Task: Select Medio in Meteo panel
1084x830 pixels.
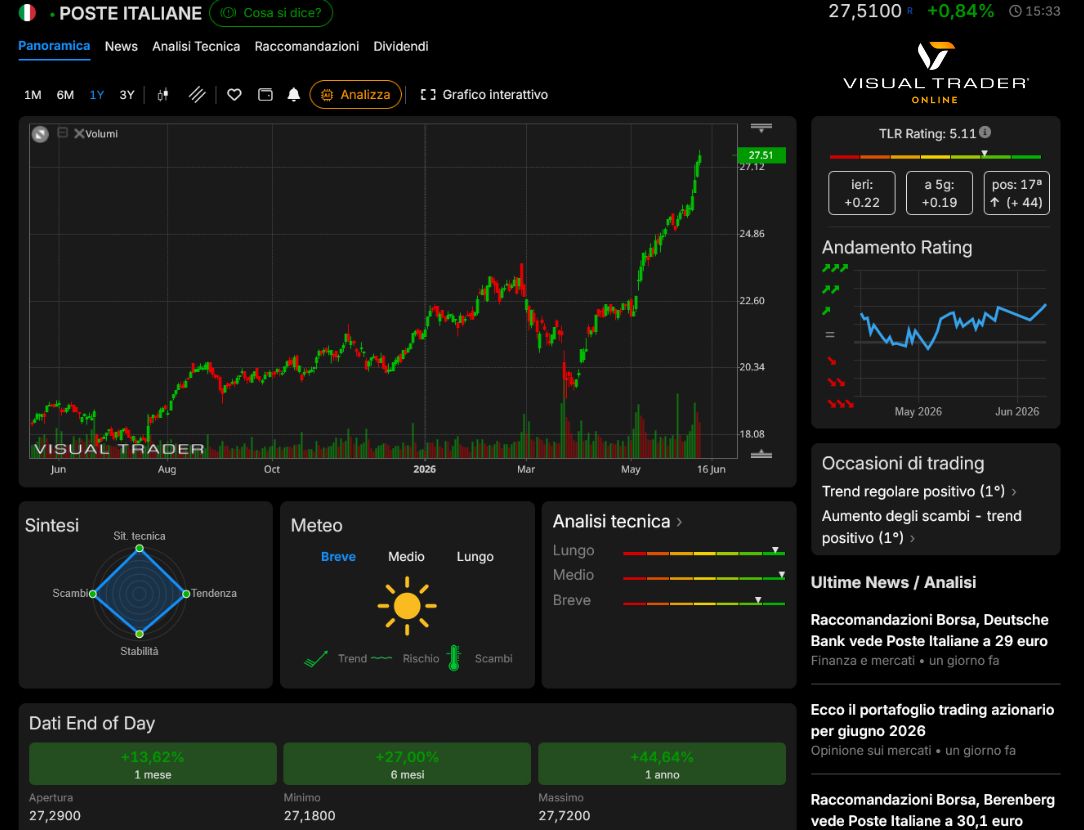Action: [406, 556]
